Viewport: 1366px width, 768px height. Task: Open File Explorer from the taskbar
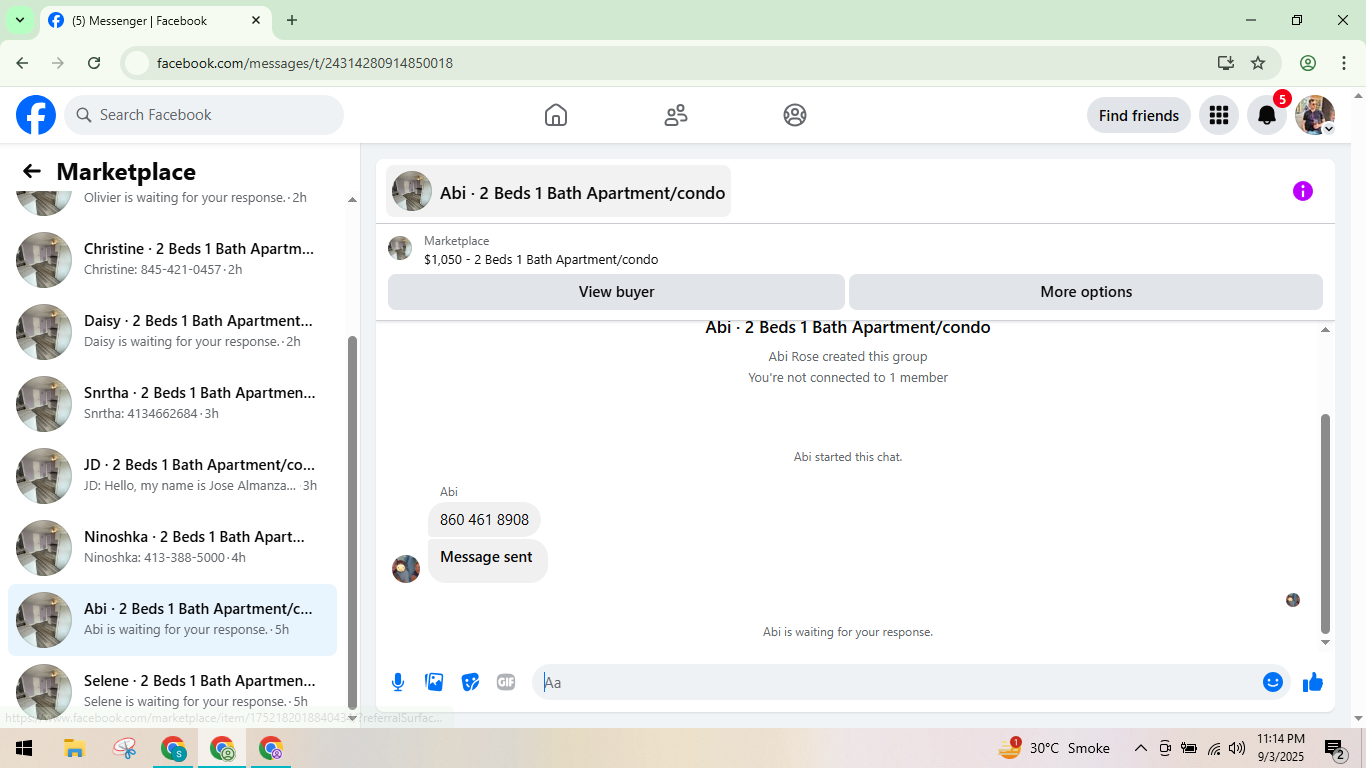[x=74, y=748]
